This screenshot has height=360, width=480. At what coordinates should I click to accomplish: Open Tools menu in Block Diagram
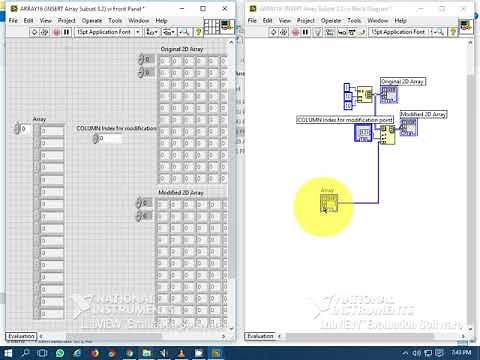point(354,21)
